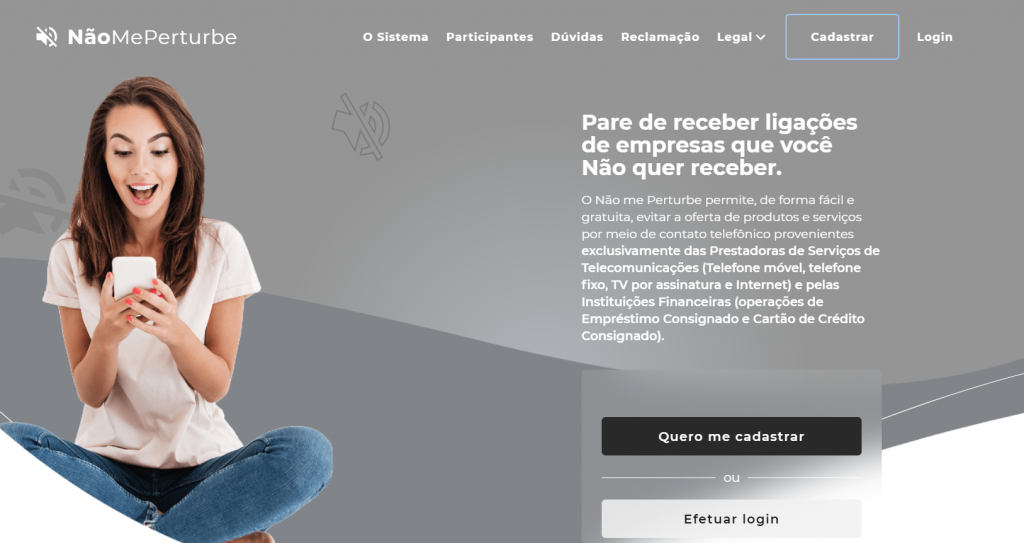The image size is (1024, 543).
Task: Click the faint crossed-out phone watermark icon
Action: pos(361,127)
